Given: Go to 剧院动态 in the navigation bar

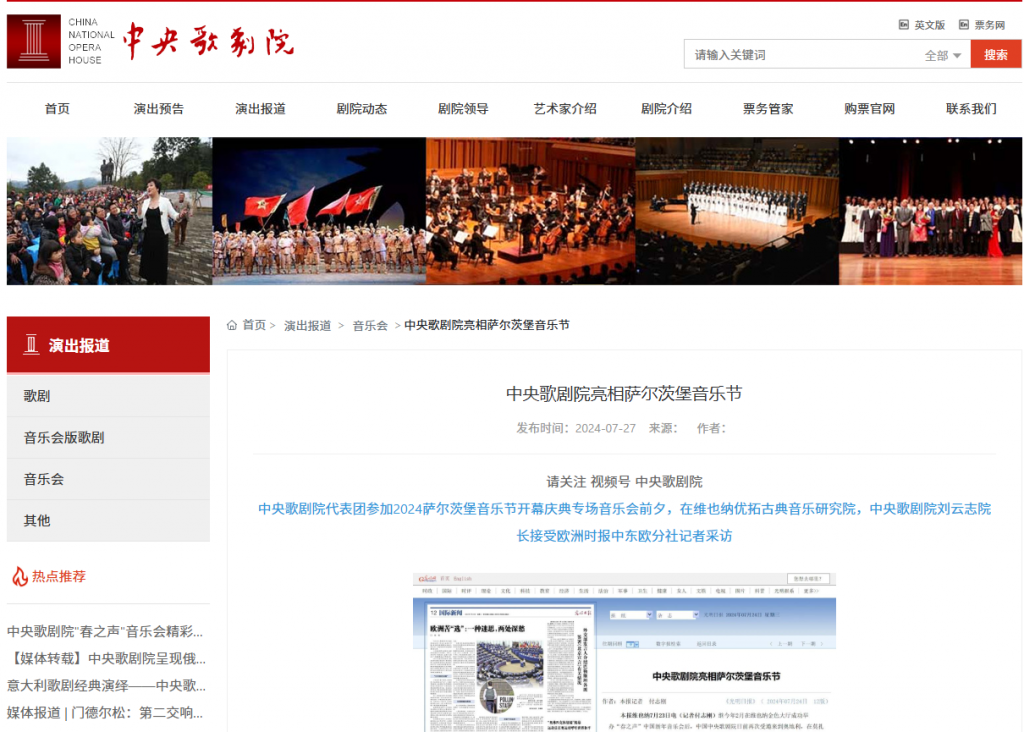Looking at the screenshot, I should 361,109.
